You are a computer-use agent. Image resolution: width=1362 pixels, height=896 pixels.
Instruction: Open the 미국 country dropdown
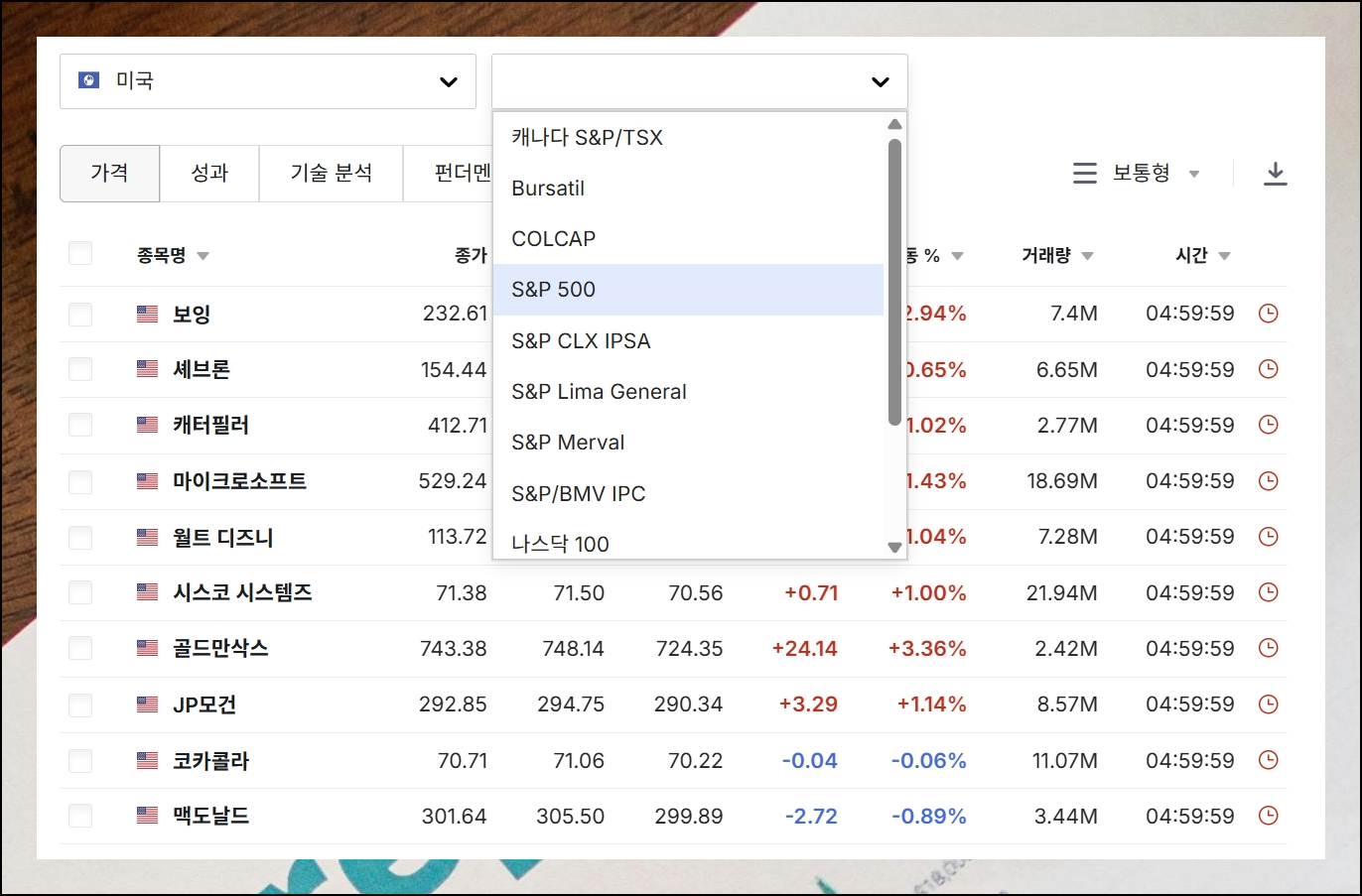pyautogui.click(x=268, y=81)
